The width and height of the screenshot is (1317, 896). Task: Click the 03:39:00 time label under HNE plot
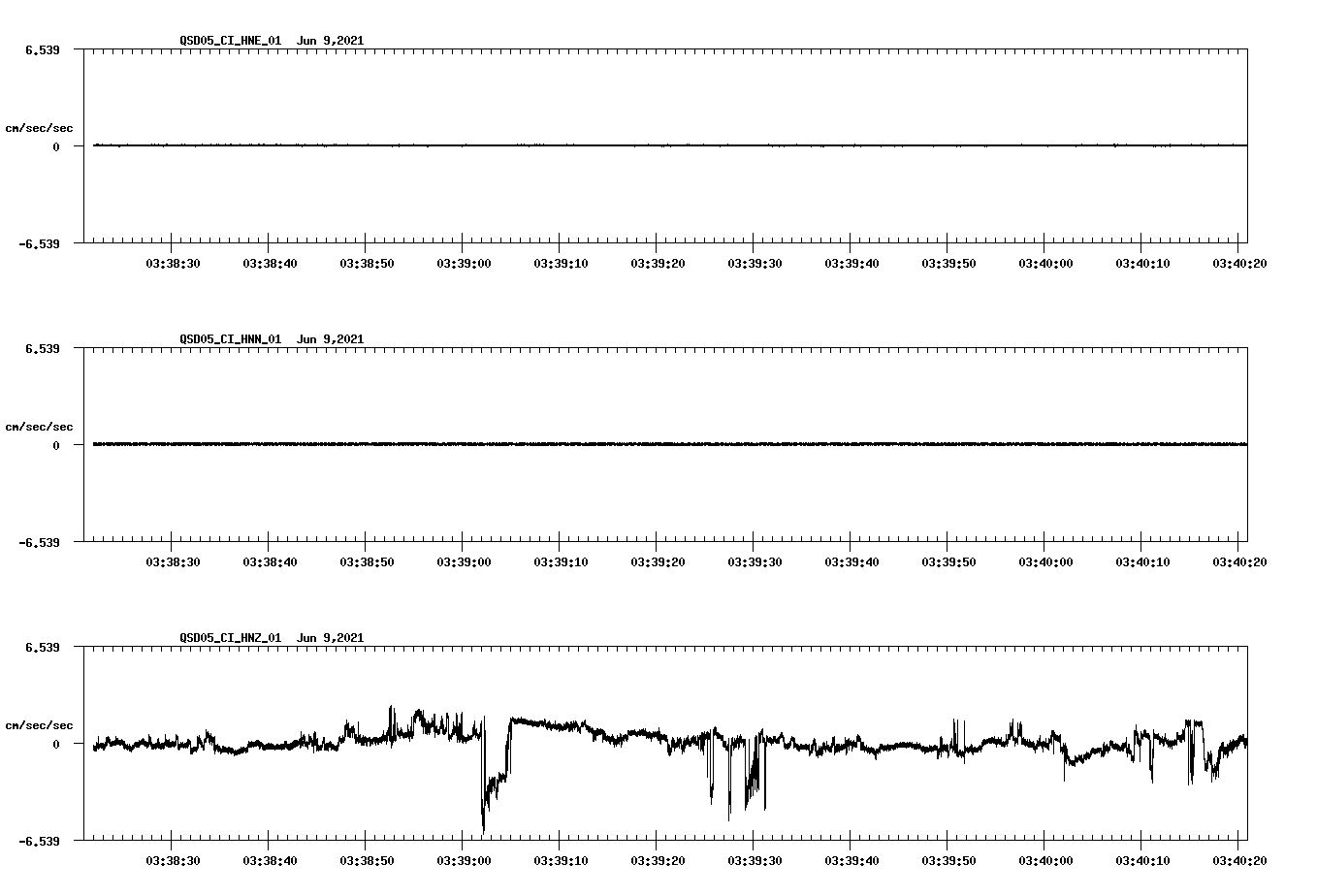point(464,263)
